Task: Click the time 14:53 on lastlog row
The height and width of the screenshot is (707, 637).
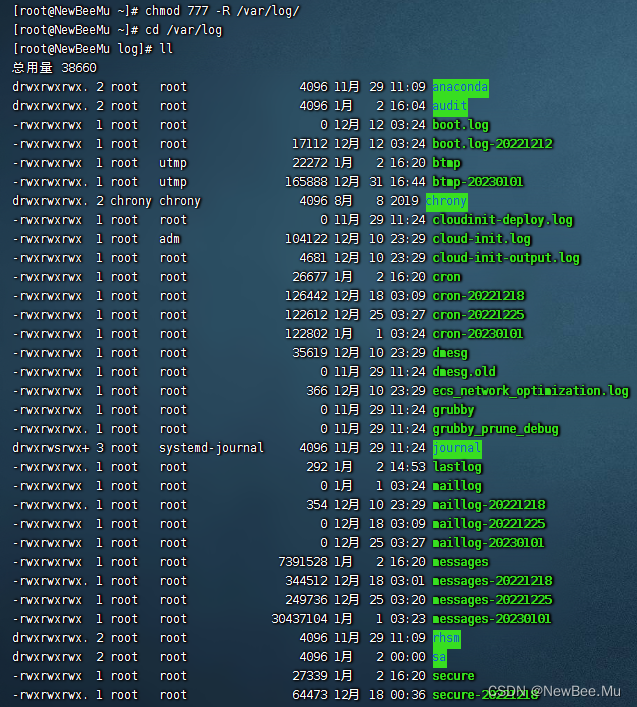Action: point(408,467)
